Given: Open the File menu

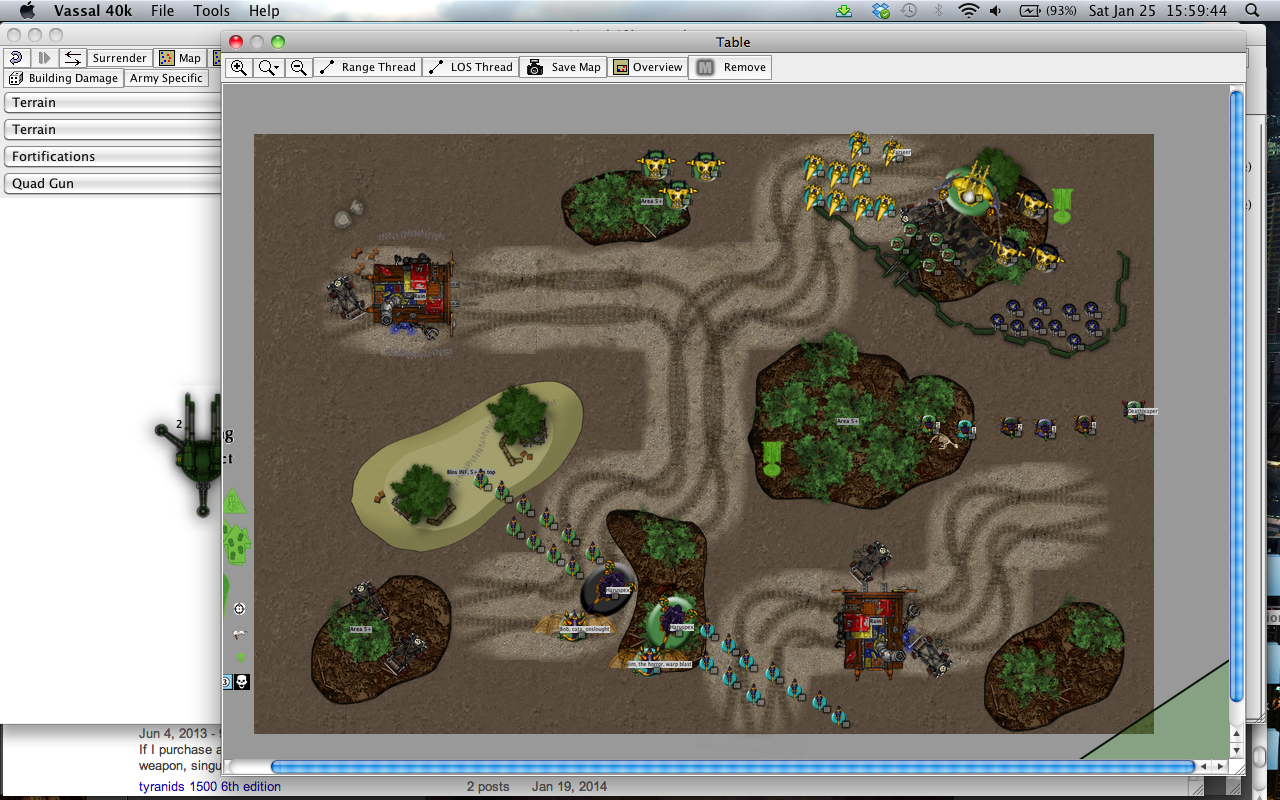Looking at the screenshot, I should click(x=162, y=11).
